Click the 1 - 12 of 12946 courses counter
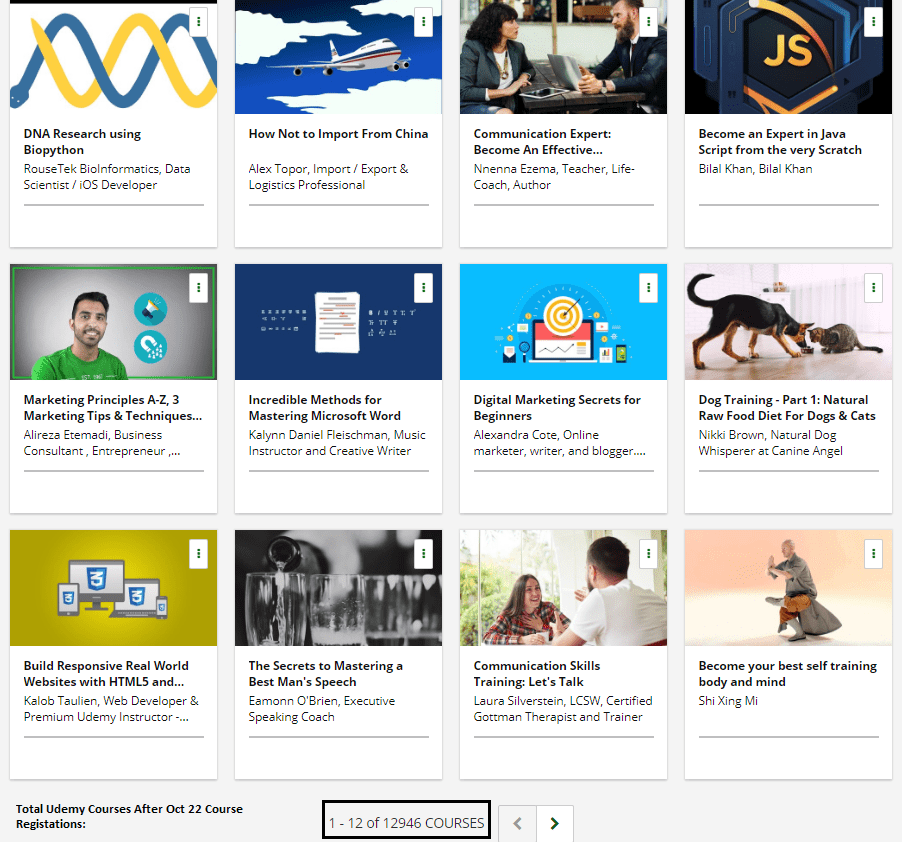The height and width of the screenshot is (842, 902). point(406,823)
